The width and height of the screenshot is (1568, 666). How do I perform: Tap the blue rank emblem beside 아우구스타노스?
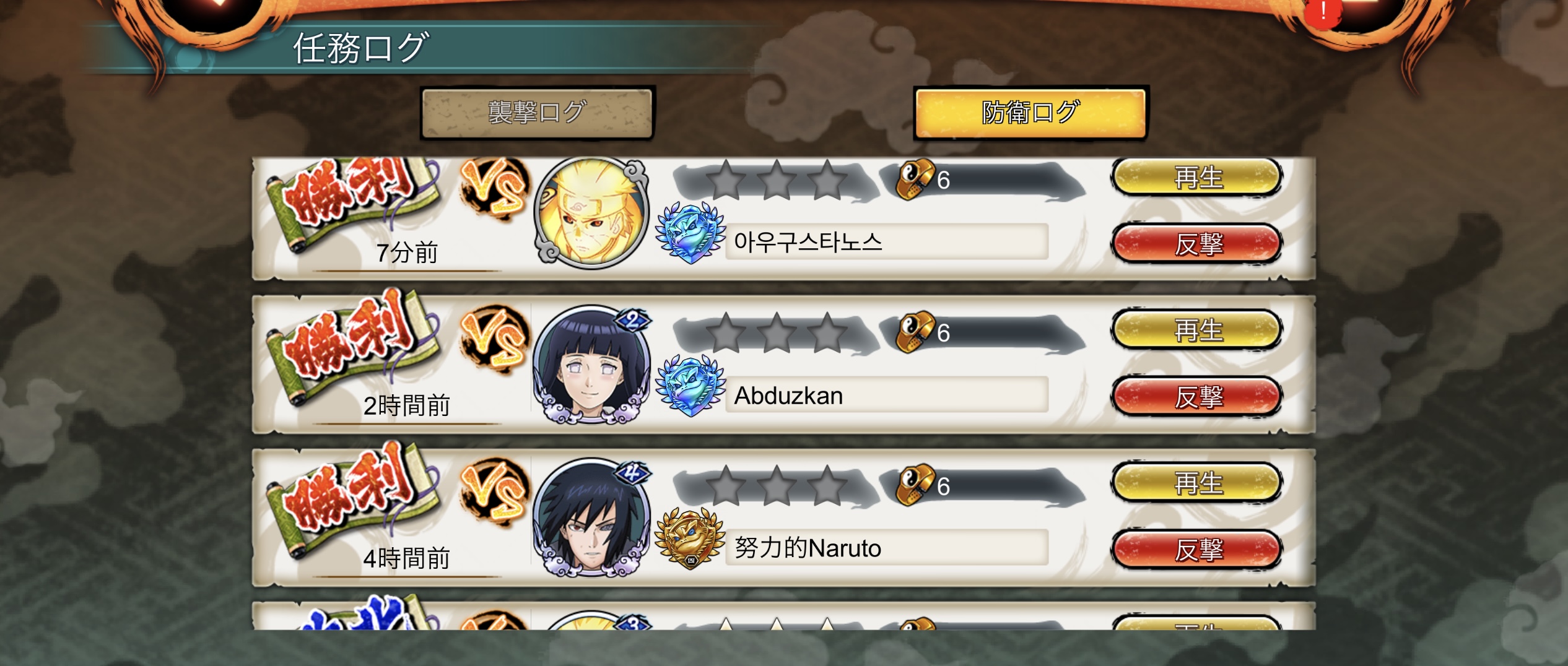[x=690, y=233]
